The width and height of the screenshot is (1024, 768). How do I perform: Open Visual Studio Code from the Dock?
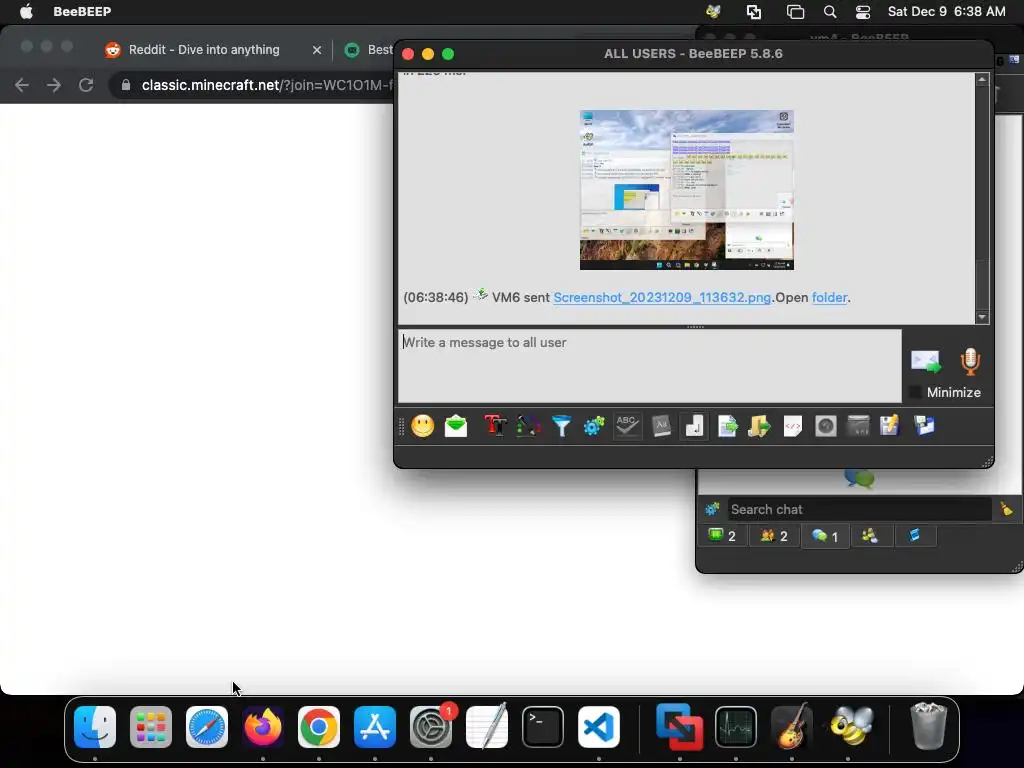pyautogui.click(x=599, y=727)
